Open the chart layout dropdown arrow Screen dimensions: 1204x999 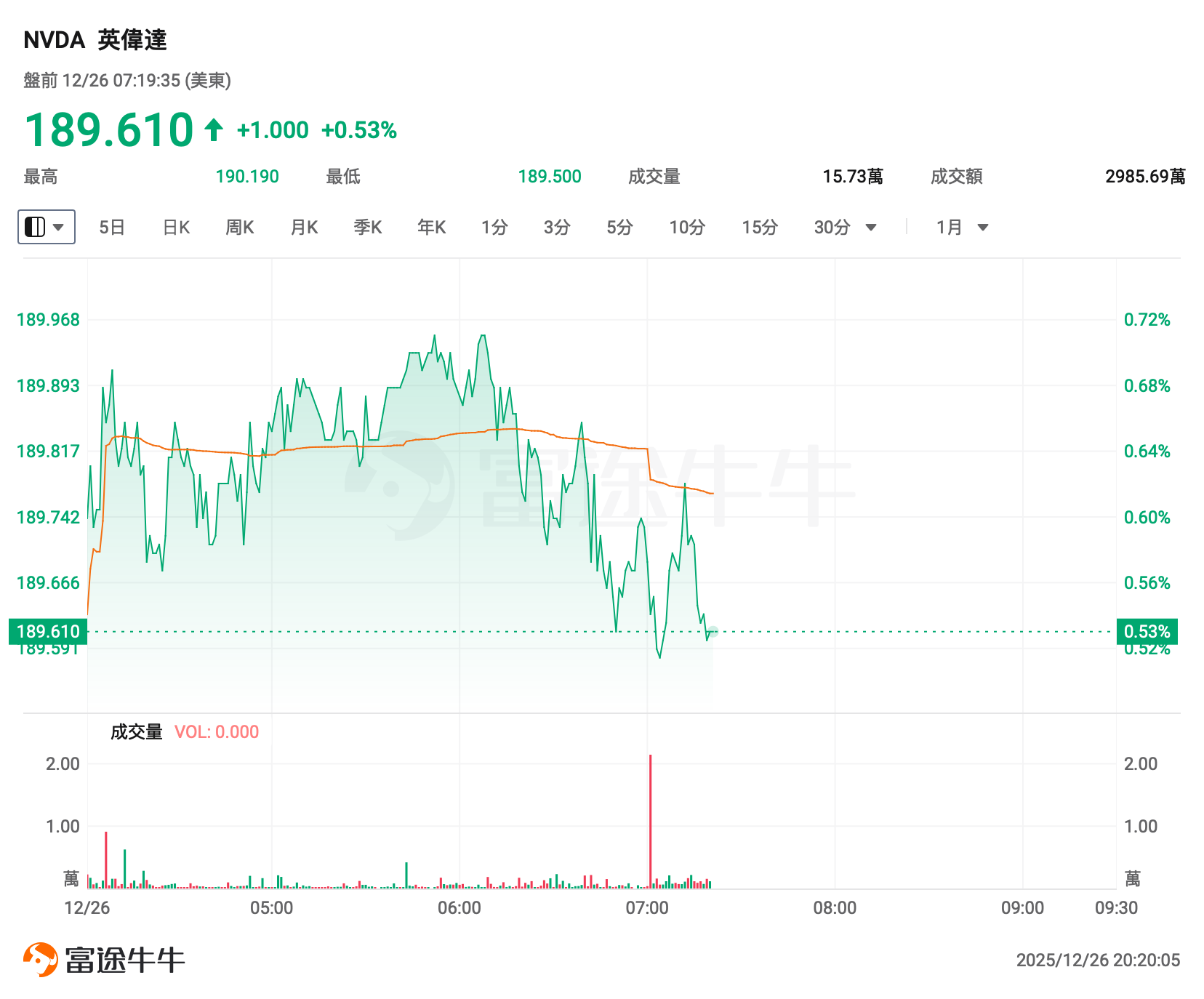pos(59,227)
